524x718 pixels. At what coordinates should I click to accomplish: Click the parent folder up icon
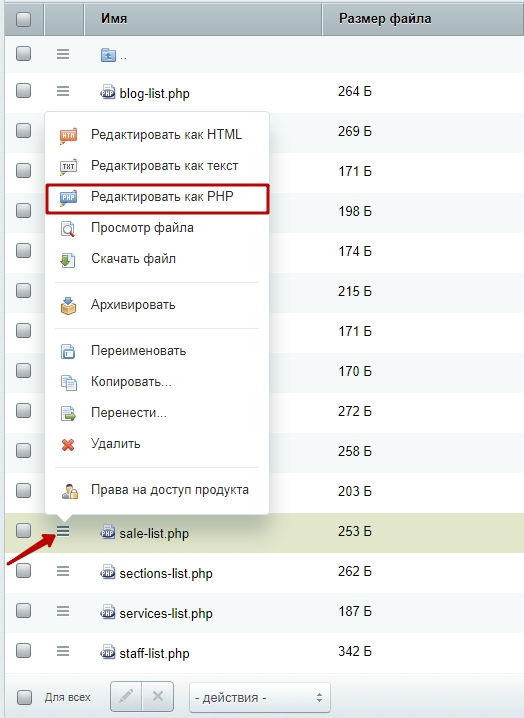click(108, 55)
